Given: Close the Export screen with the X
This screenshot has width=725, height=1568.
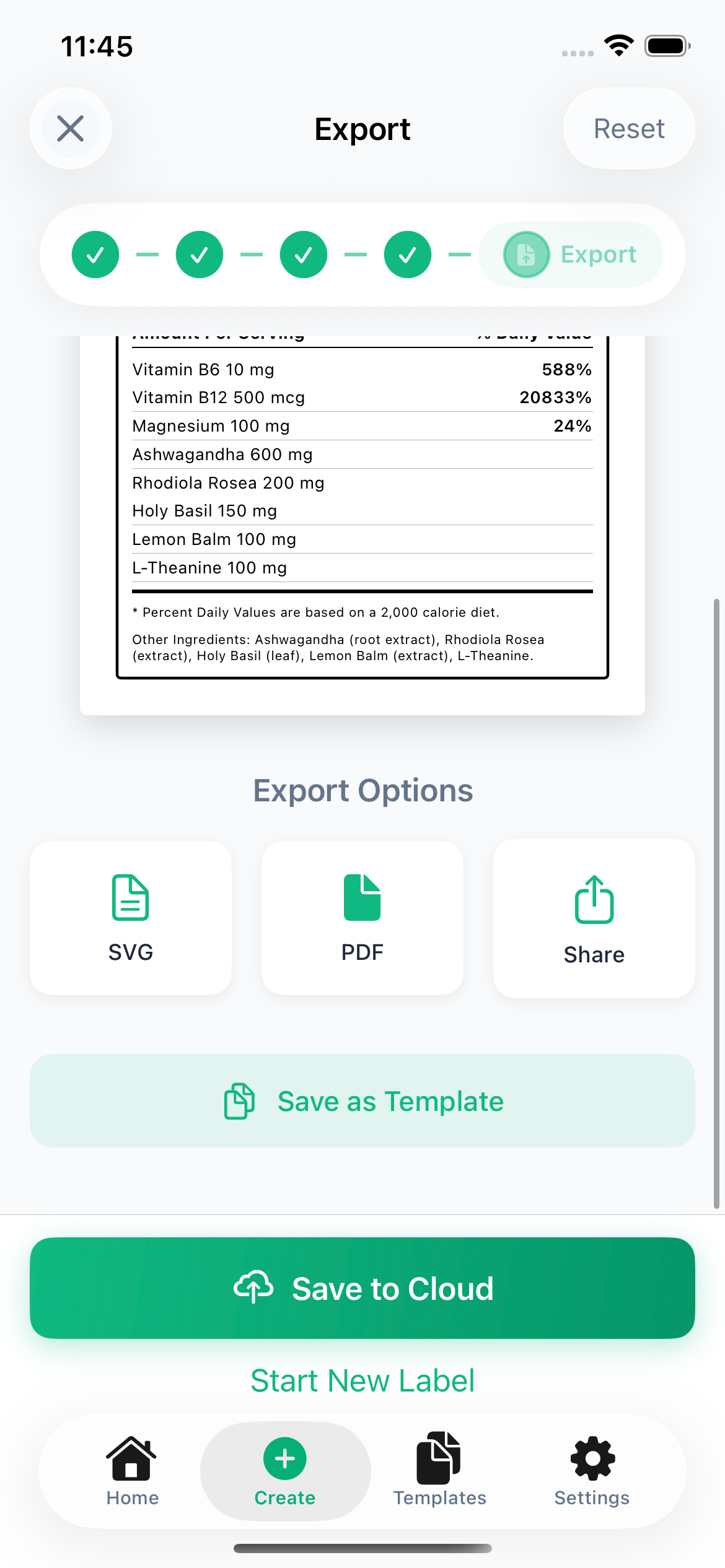Looking at the screenshot, I should [70, 128].
